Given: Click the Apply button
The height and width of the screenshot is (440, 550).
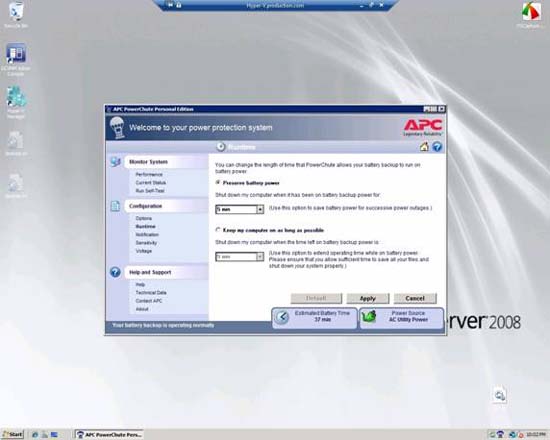Looking at the screenshot, I should click(x=368, y=299).
